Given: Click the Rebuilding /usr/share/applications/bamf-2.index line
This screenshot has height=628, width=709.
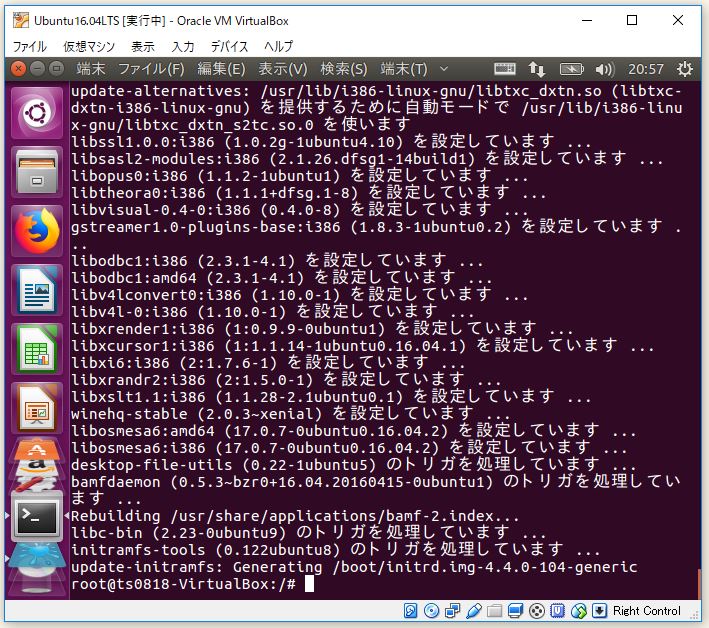Looking at the screenshot, I should pyautogui.click(x=295, y=516).
